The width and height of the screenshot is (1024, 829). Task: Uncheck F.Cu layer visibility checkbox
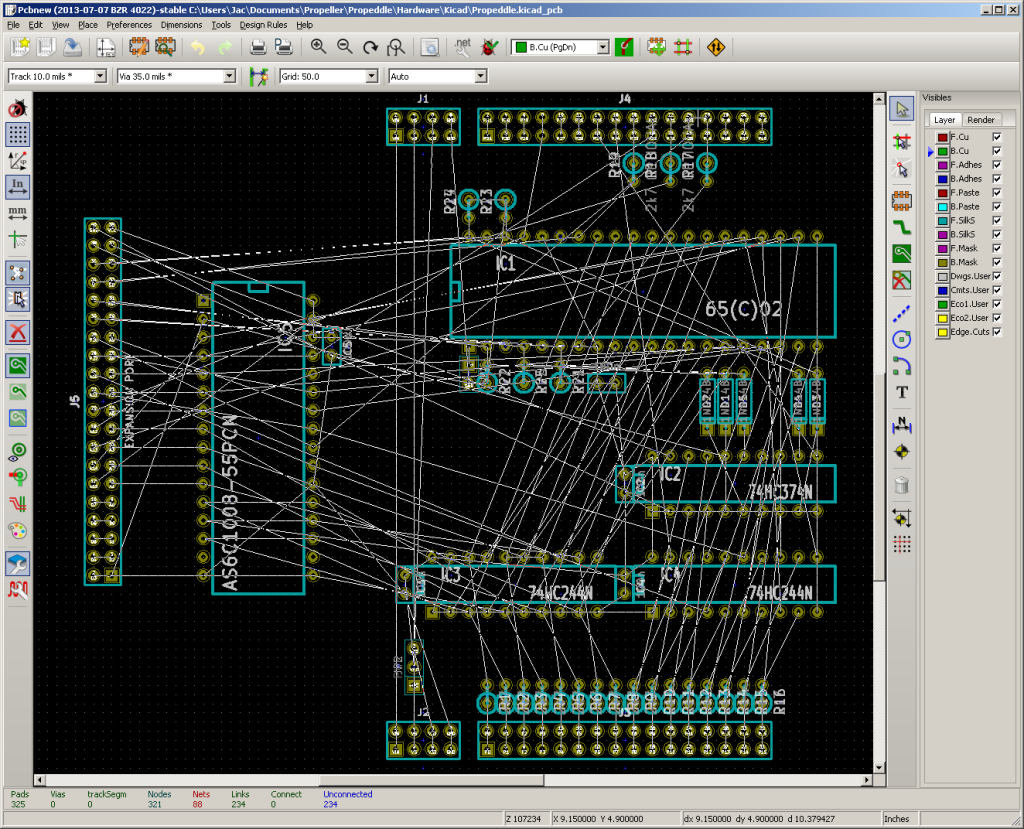point(997,137)
